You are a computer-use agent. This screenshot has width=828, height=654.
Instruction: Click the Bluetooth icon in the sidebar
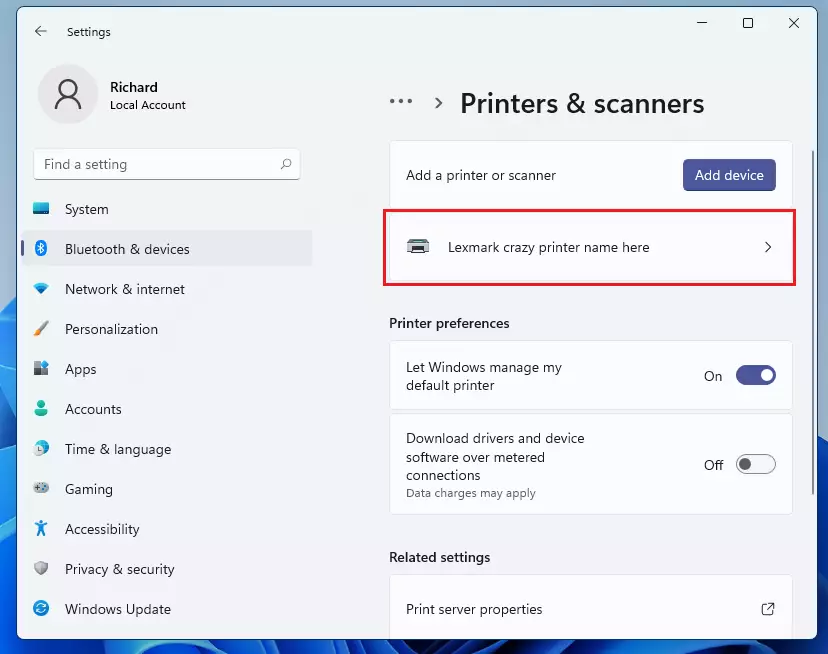click(x=41, y=248)
